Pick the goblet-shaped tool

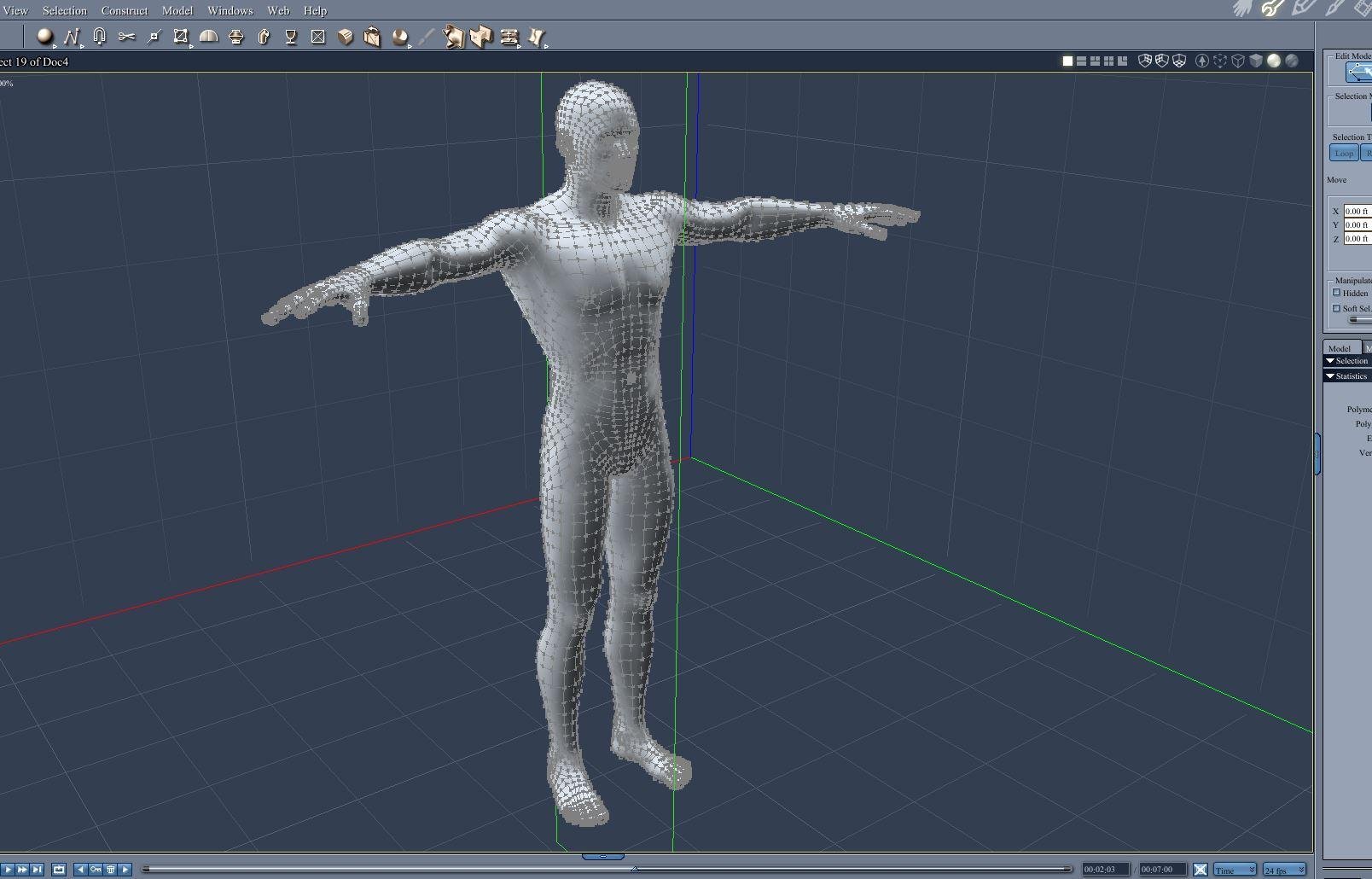pyautogui.click(x=291, y=37)
